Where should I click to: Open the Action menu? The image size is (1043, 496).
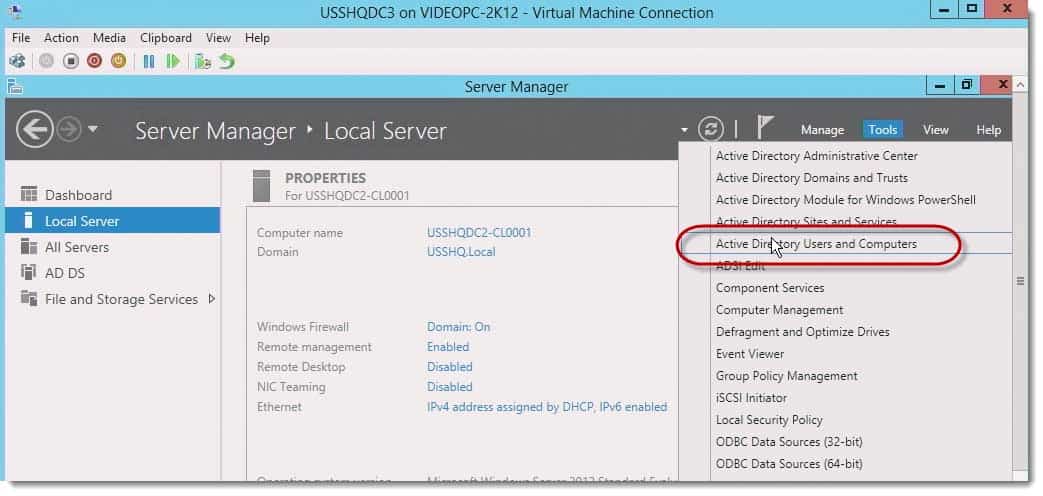pyautogui.click(x=61, y=38)
